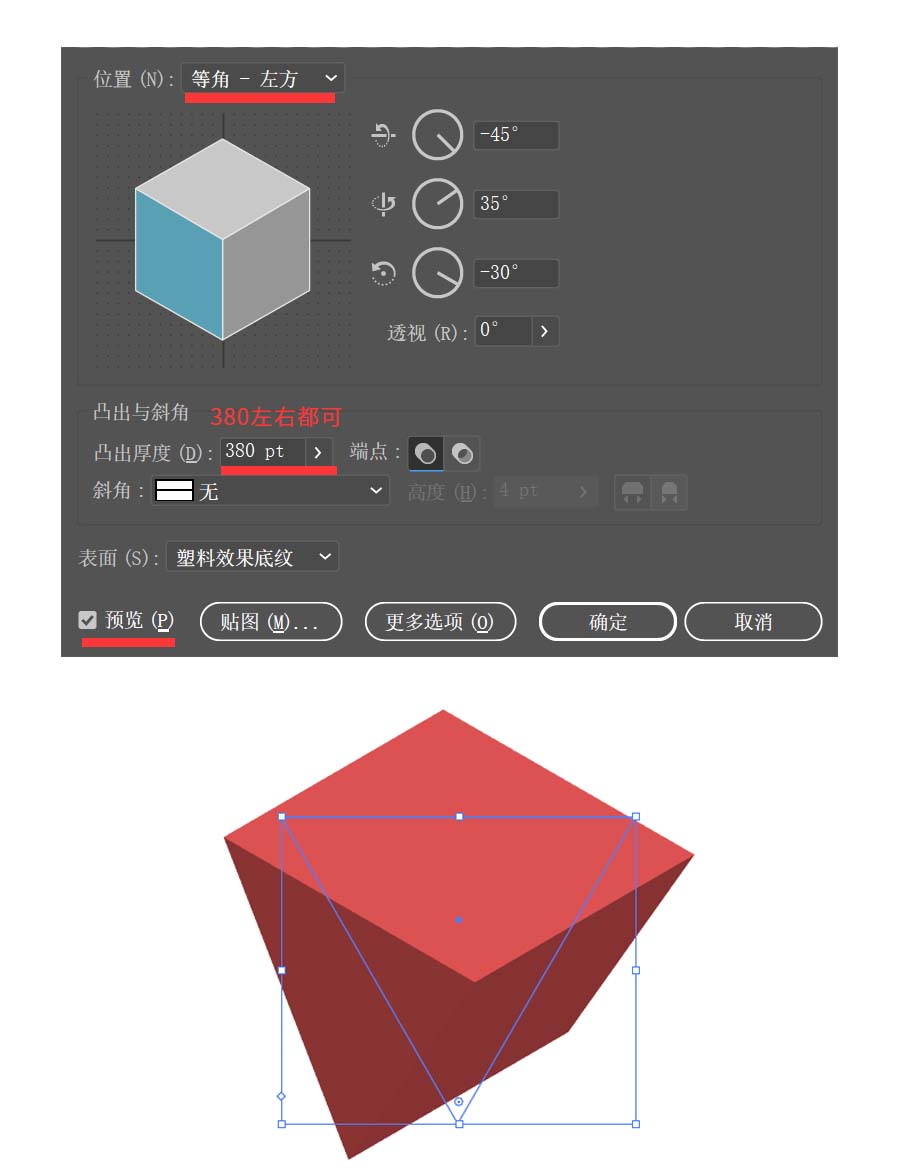
Task: Expand the 凸出厚度 380 pt slider arrow
Action: 318,452
